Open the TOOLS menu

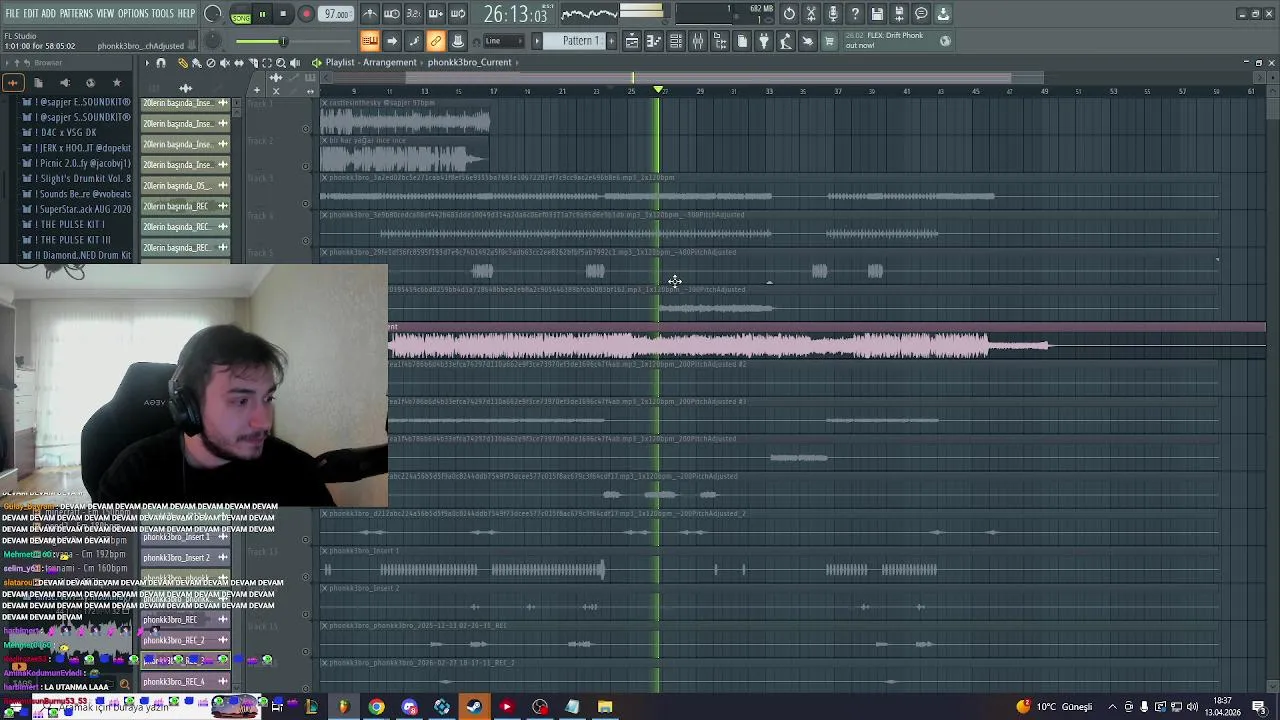click(x=163, y=14)
